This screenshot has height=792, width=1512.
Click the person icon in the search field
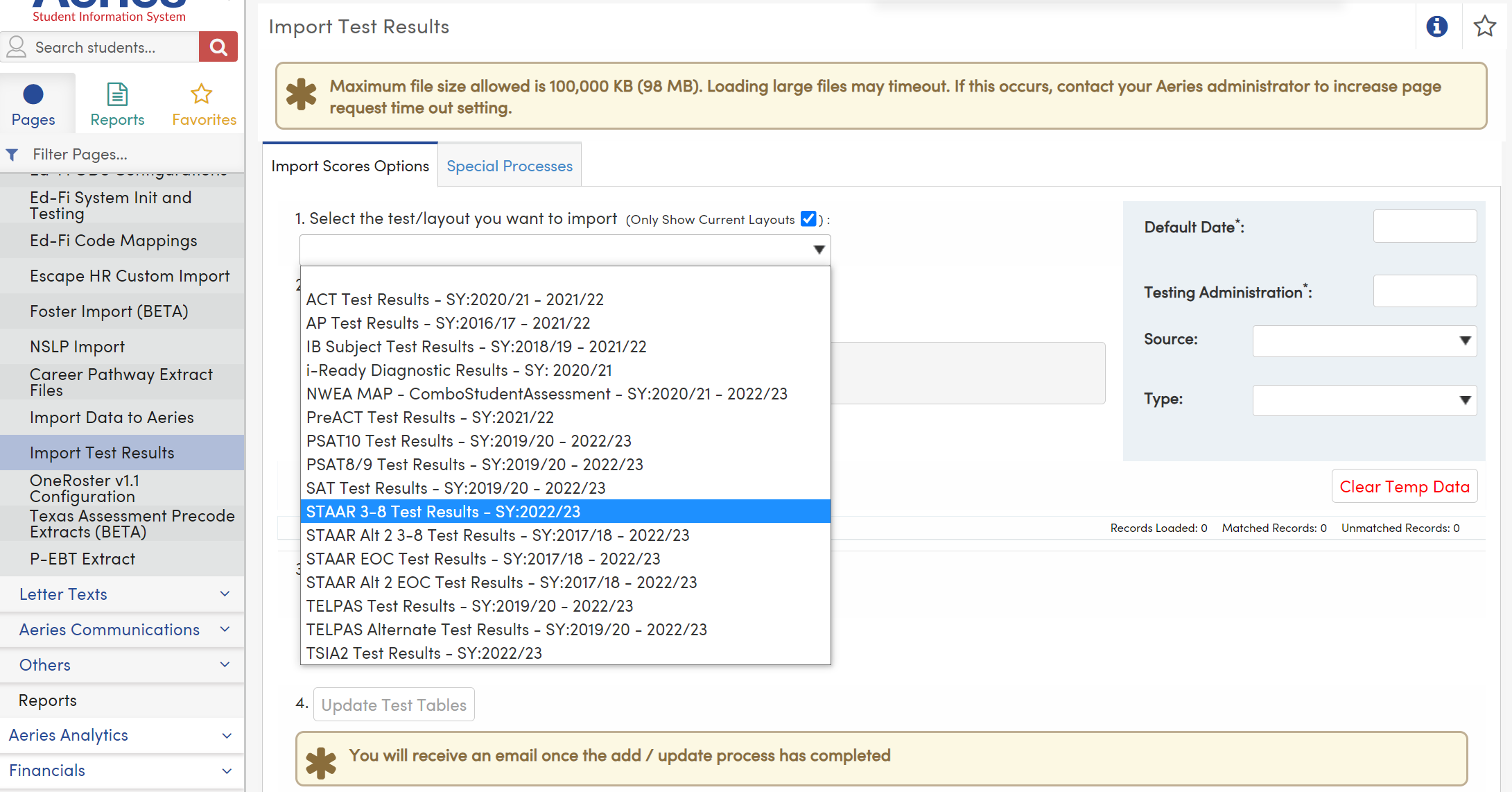[x=17, y=46]
